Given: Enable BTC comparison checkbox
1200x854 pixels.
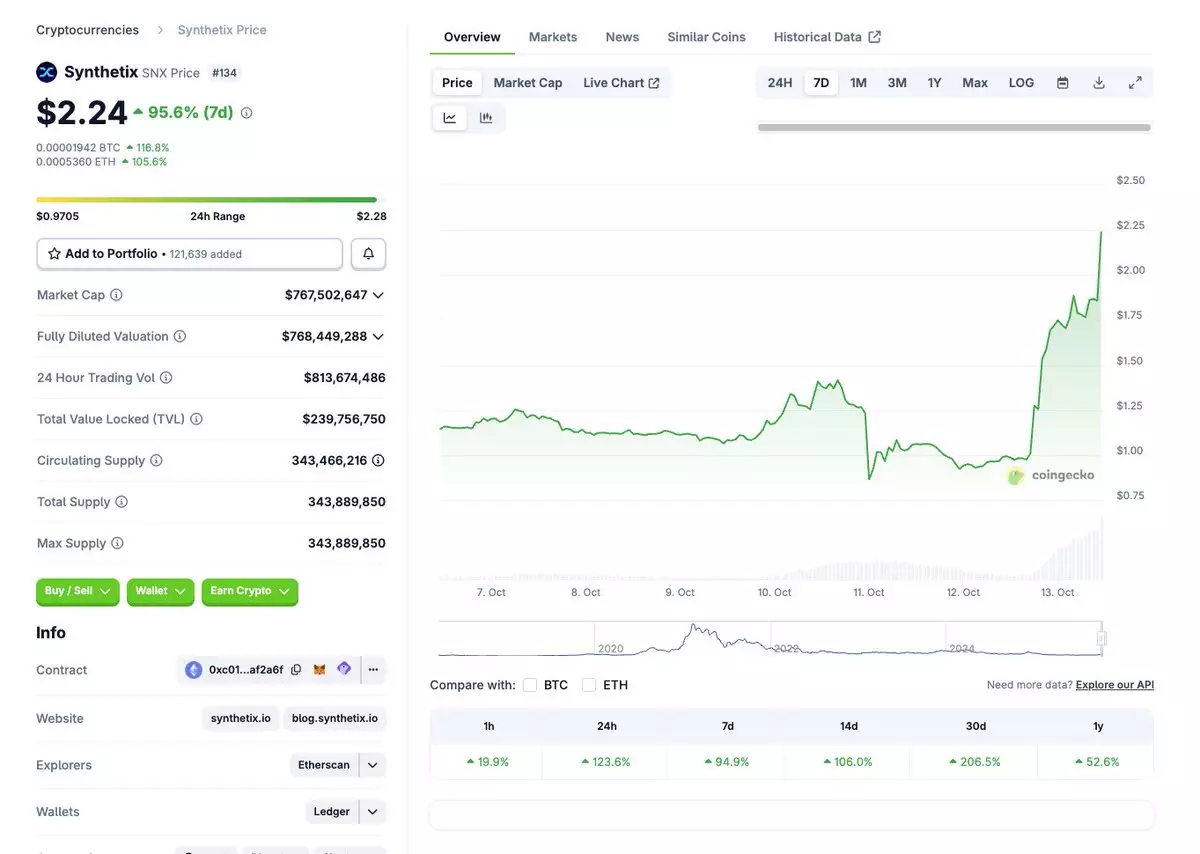Looking at the screenshot, I should tap(530, 685).
